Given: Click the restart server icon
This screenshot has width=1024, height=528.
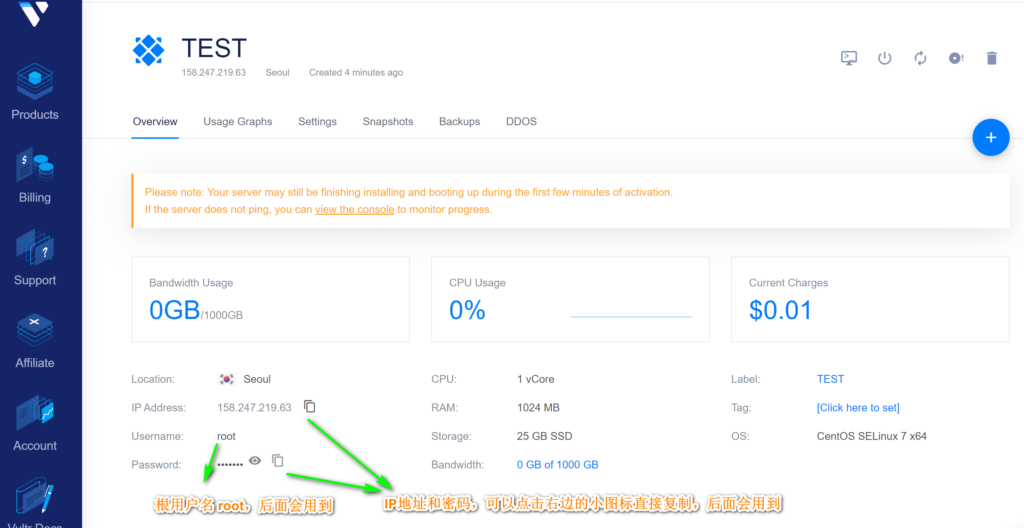Looking at the screenshot, I should [x=920, y=58].
